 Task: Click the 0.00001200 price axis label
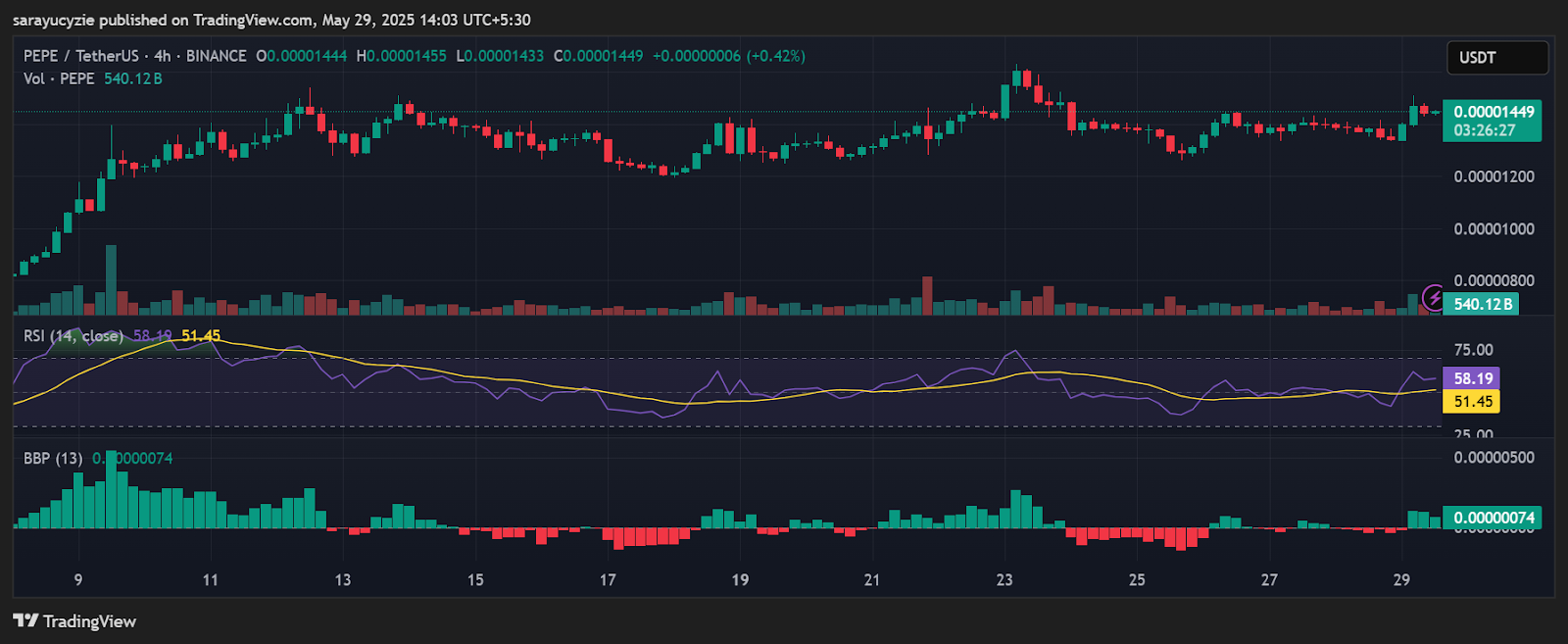[1494, 176]
